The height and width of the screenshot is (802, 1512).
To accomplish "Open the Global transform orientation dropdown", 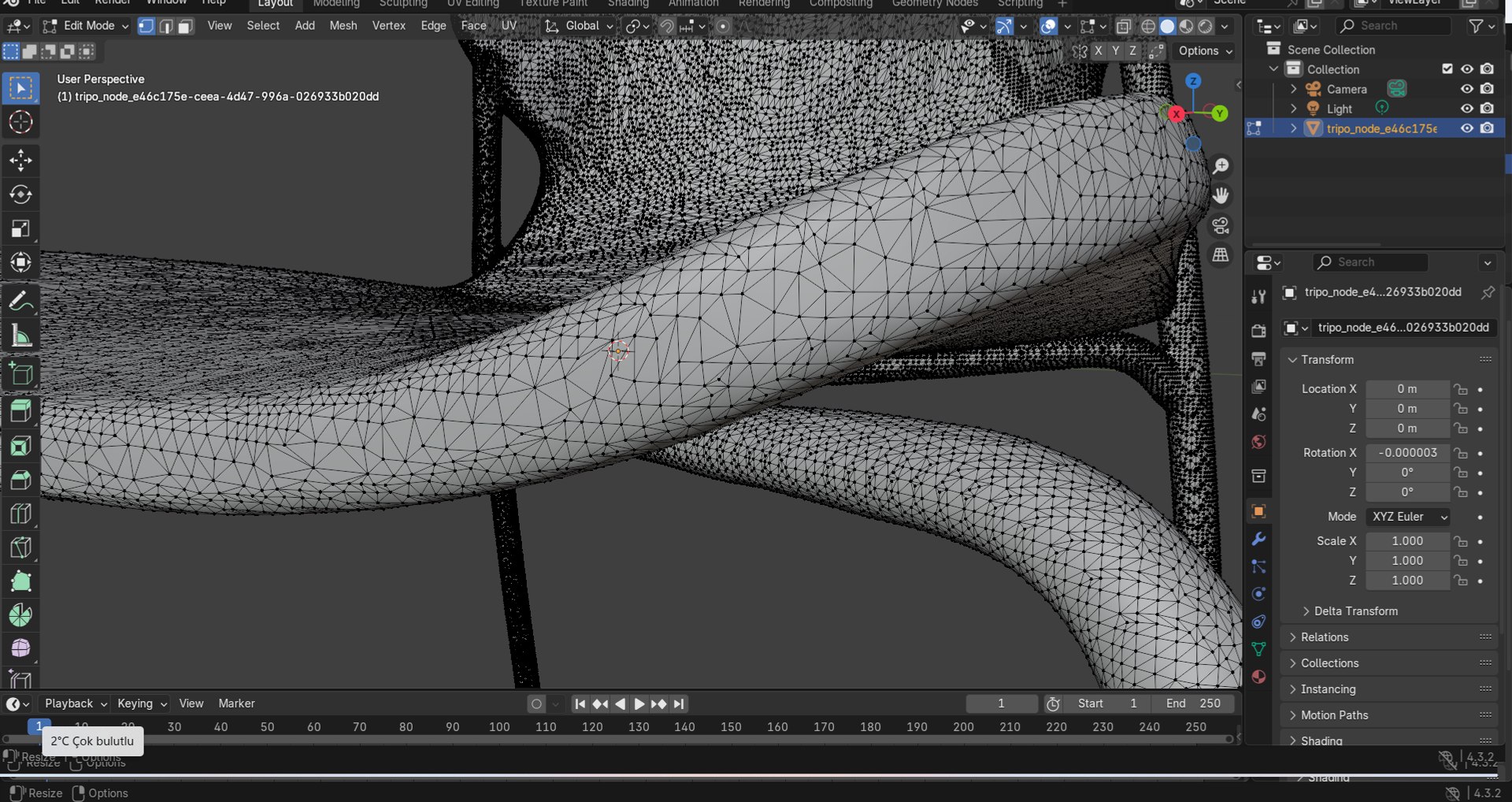I will coord(579,26).
